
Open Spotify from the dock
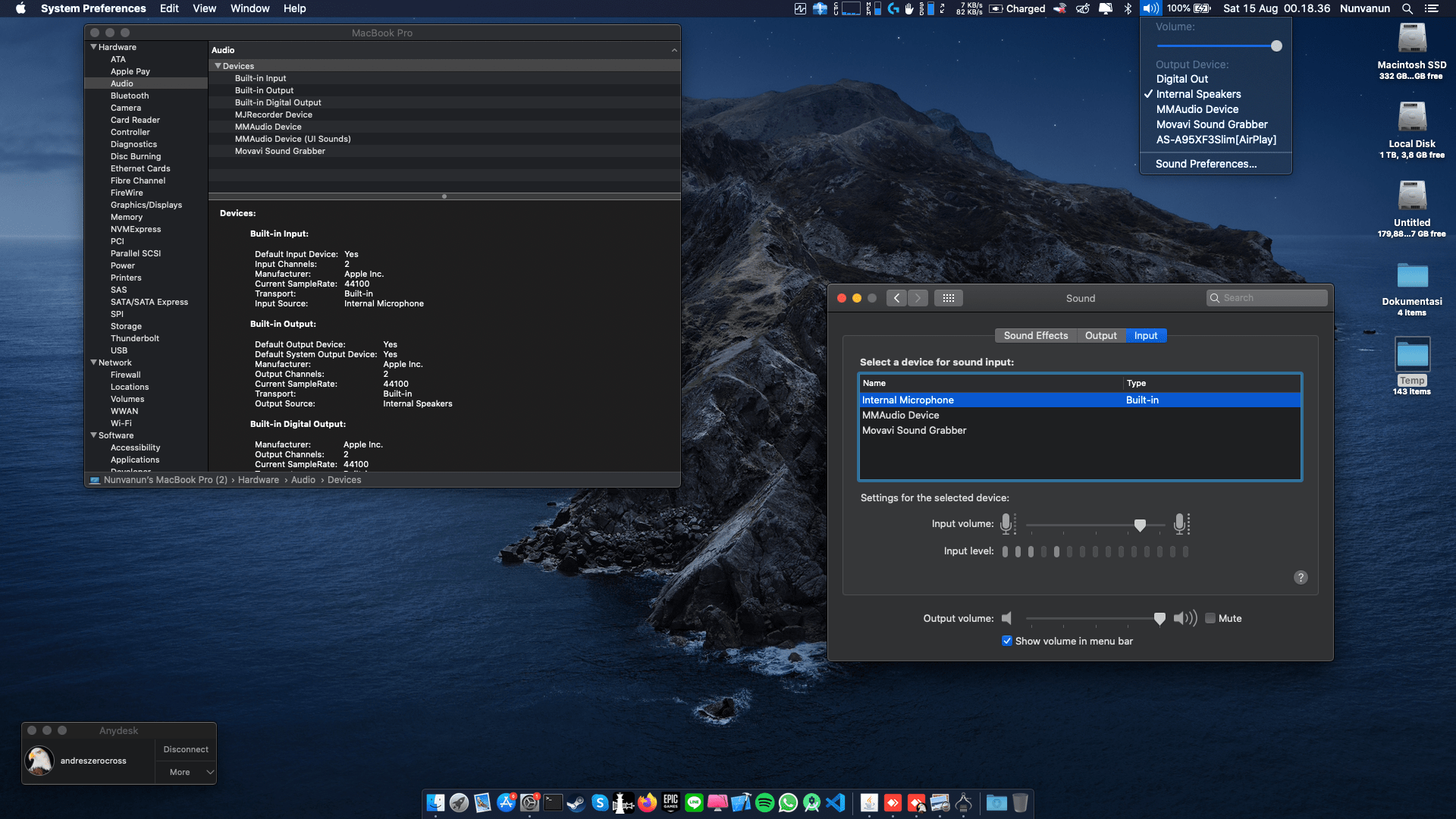coord(764,802)
